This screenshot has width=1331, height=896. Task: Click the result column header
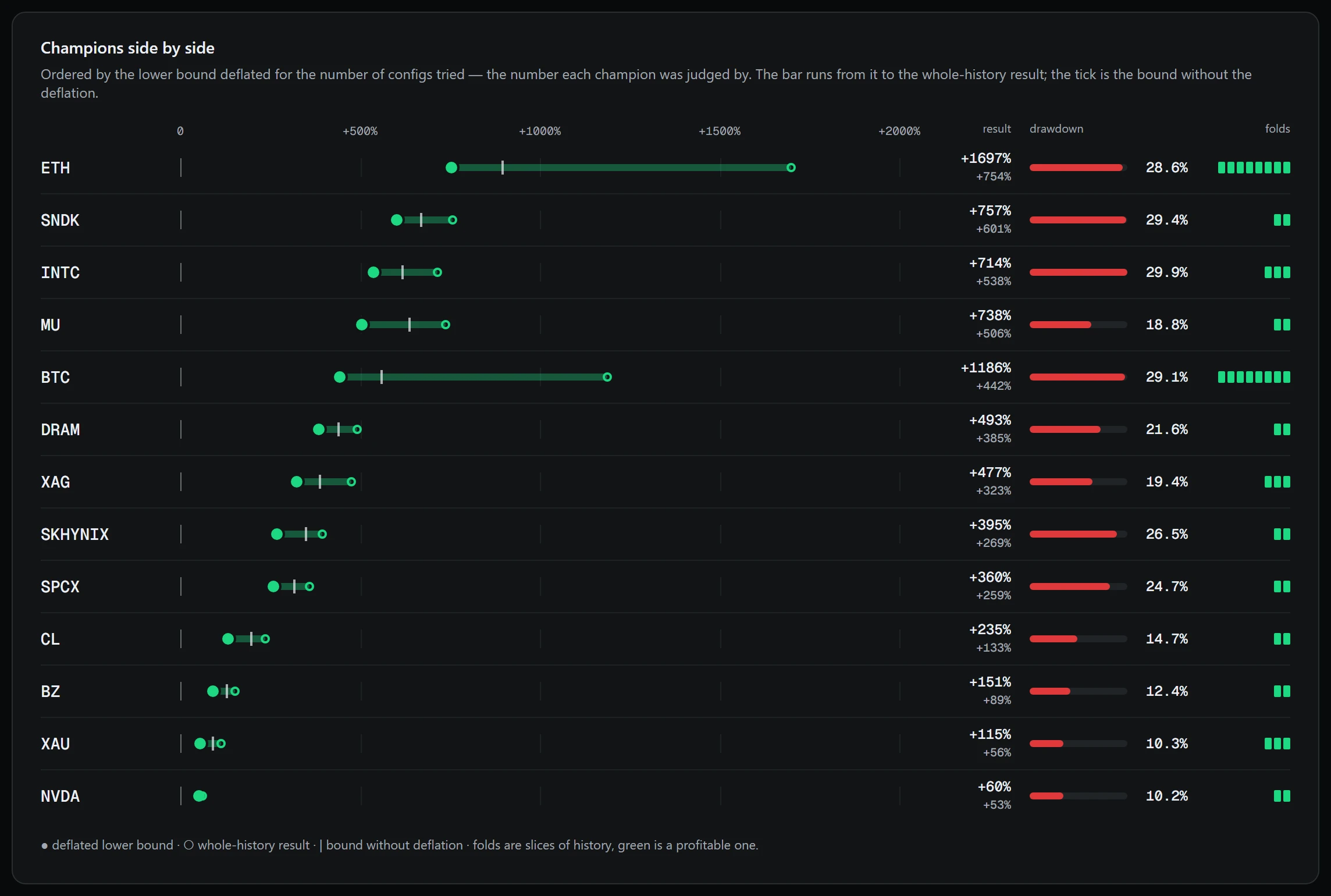coord(997,129)
